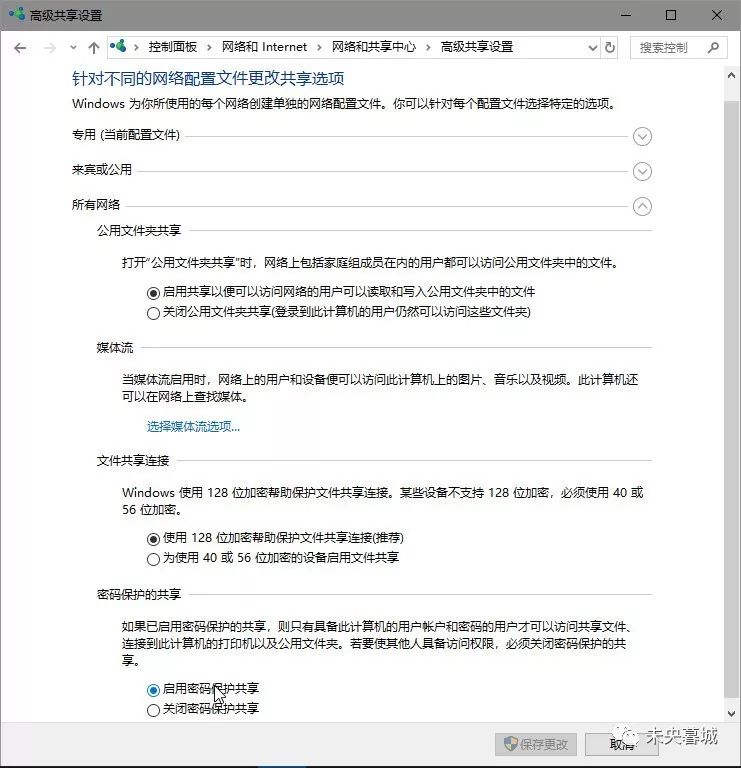Image resolution: width=741 pixels, height=768 pixels.
Task: Click the 保存更改 button
Action: click(x=536, y=744)
